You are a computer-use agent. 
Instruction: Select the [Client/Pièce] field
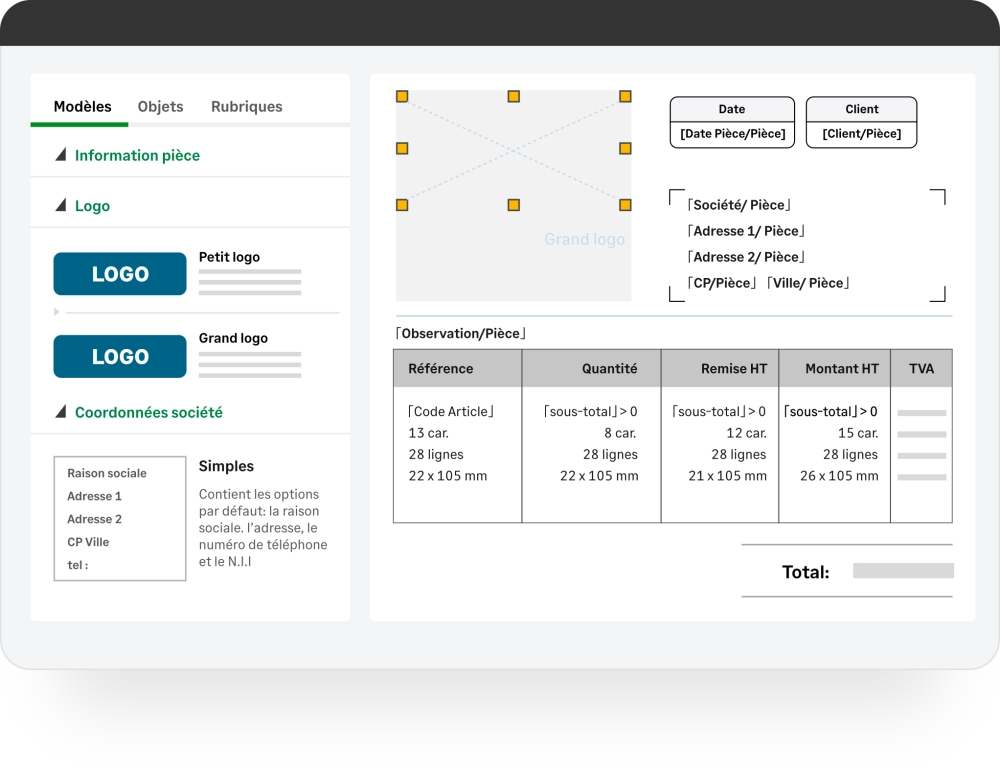(x=862, y=134)
